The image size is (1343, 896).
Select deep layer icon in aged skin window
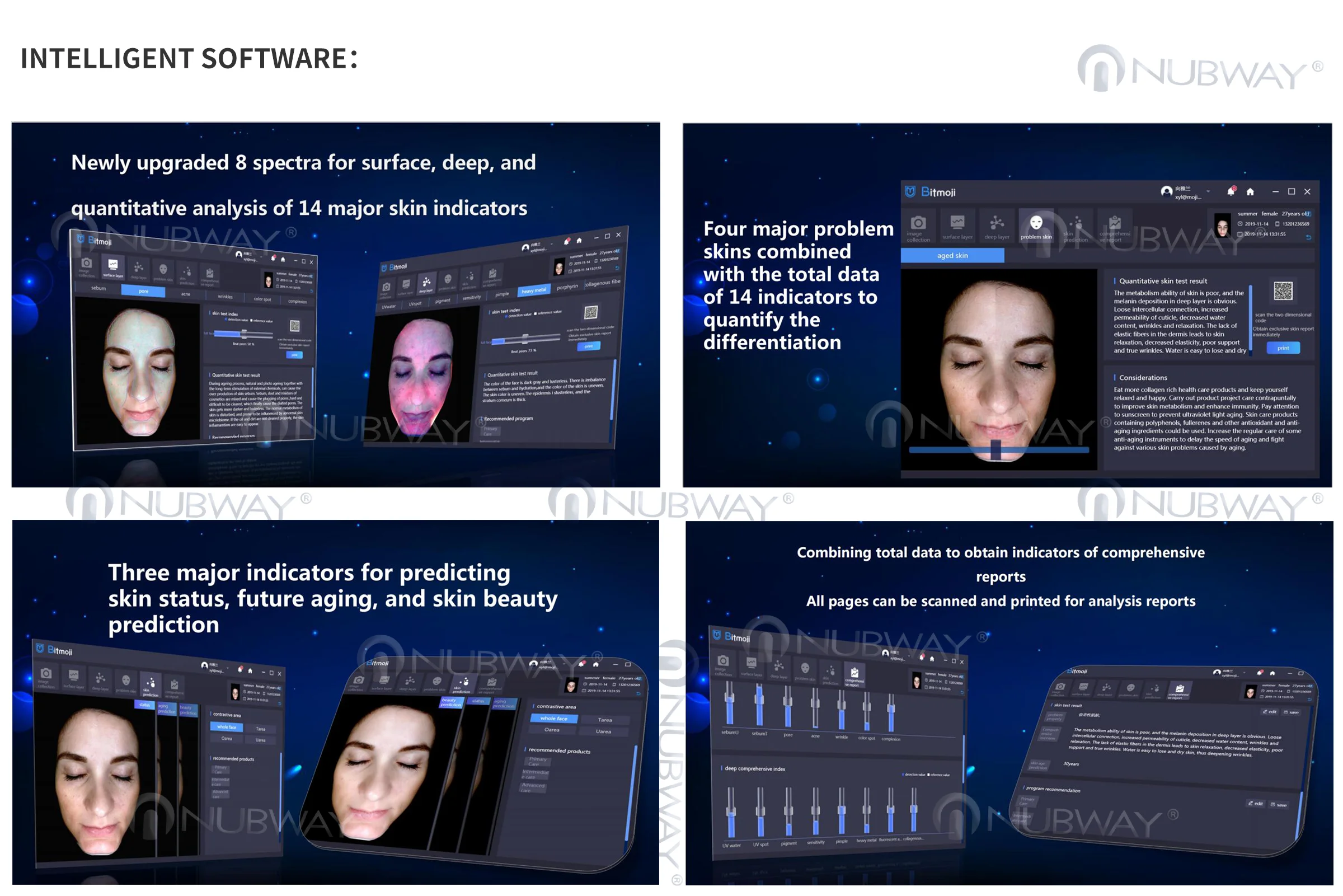point(997,223)
